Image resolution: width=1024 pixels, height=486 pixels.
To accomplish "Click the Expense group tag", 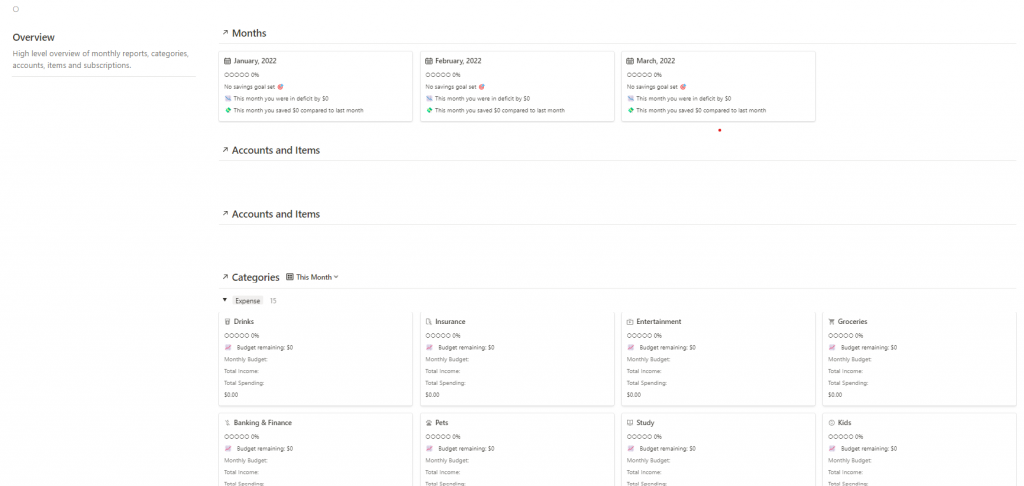I will [x=248, y=300].
